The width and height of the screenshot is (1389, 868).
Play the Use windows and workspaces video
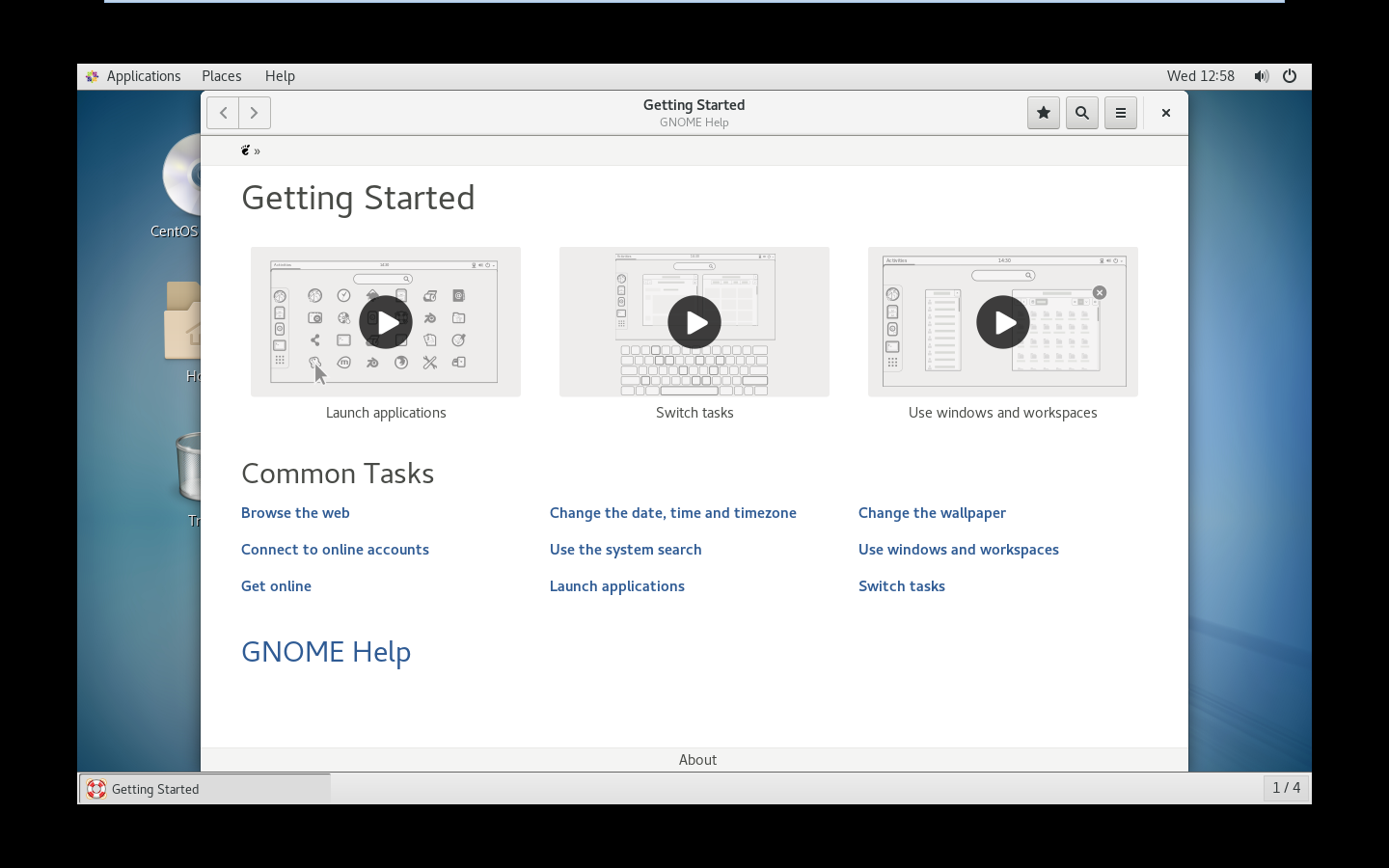pos(1003,322)
